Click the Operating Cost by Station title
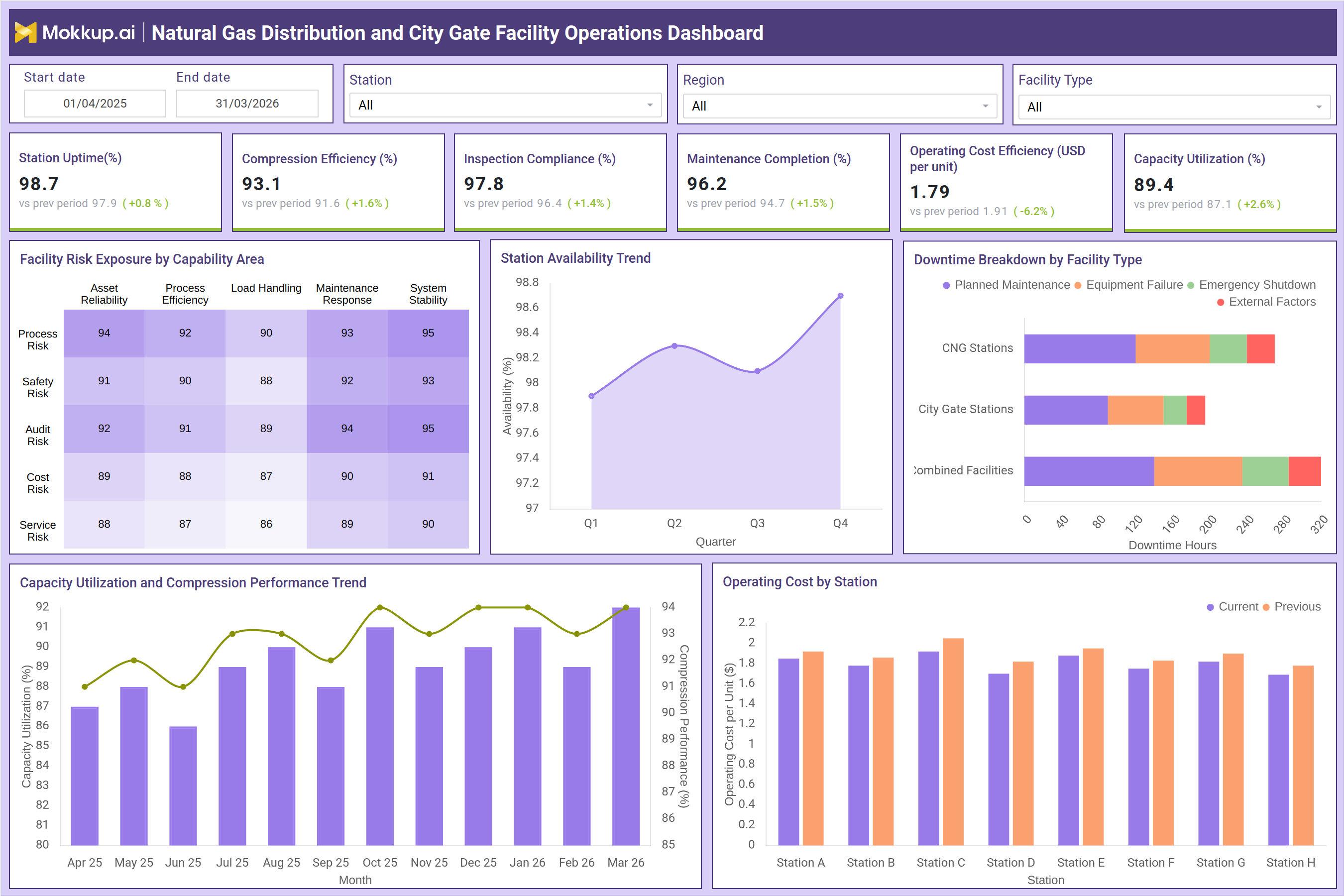This screenshot has height=896, width=1344. (x=799, y=582)
